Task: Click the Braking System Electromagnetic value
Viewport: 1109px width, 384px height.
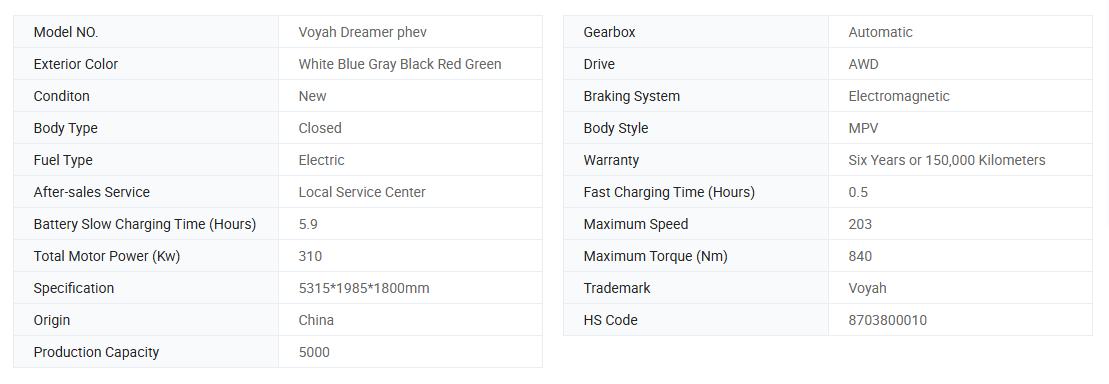Action: tap(898, 96)
